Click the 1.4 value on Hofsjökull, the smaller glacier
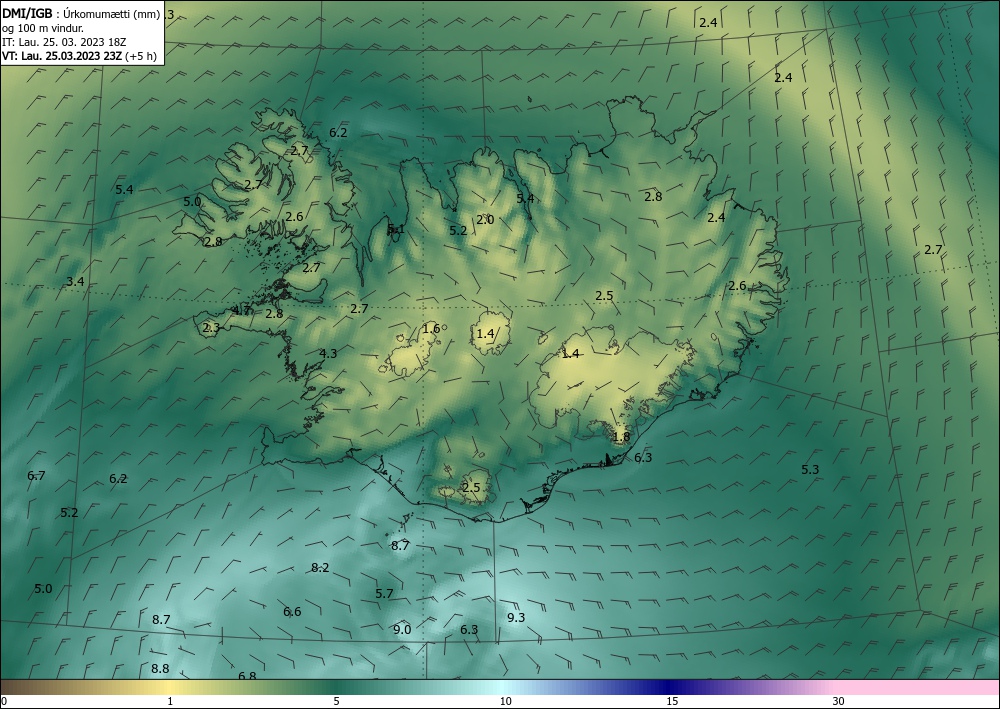1000x709 pixels. coord(485,334)
